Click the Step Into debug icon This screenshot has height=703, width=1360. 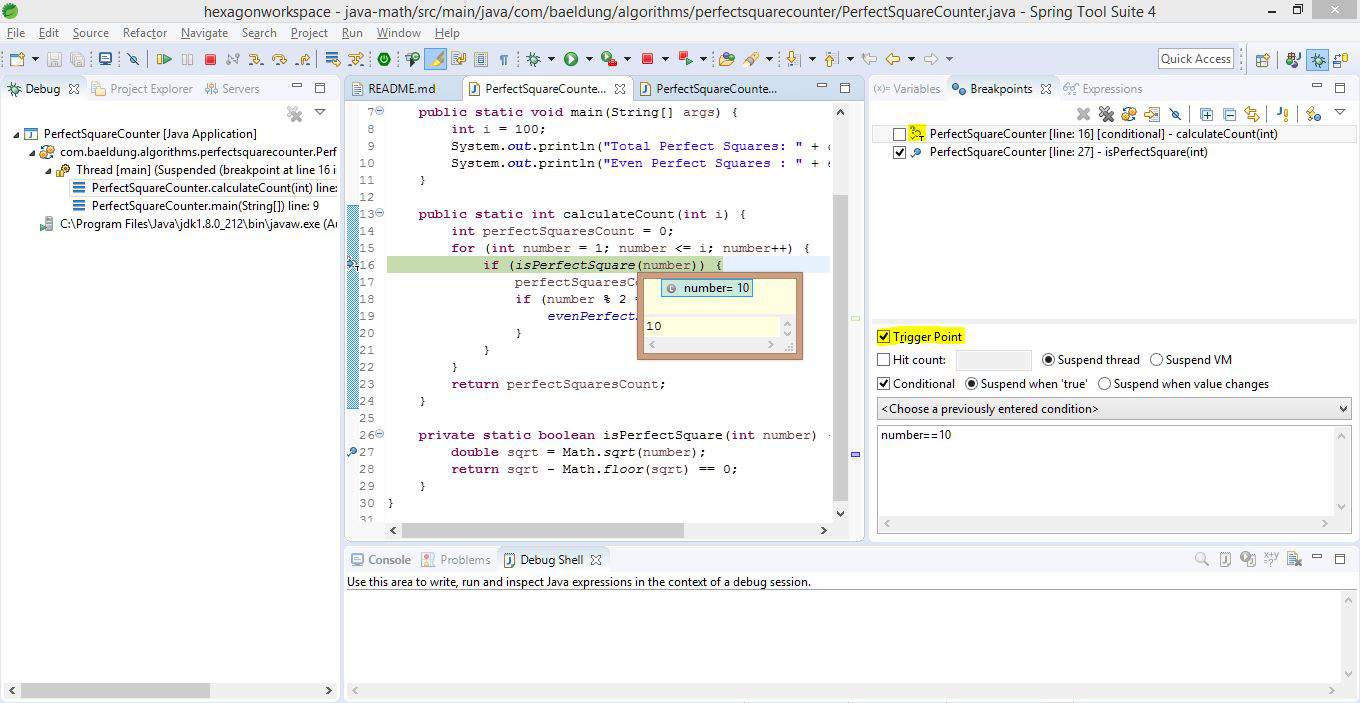[x=256, y=58]
